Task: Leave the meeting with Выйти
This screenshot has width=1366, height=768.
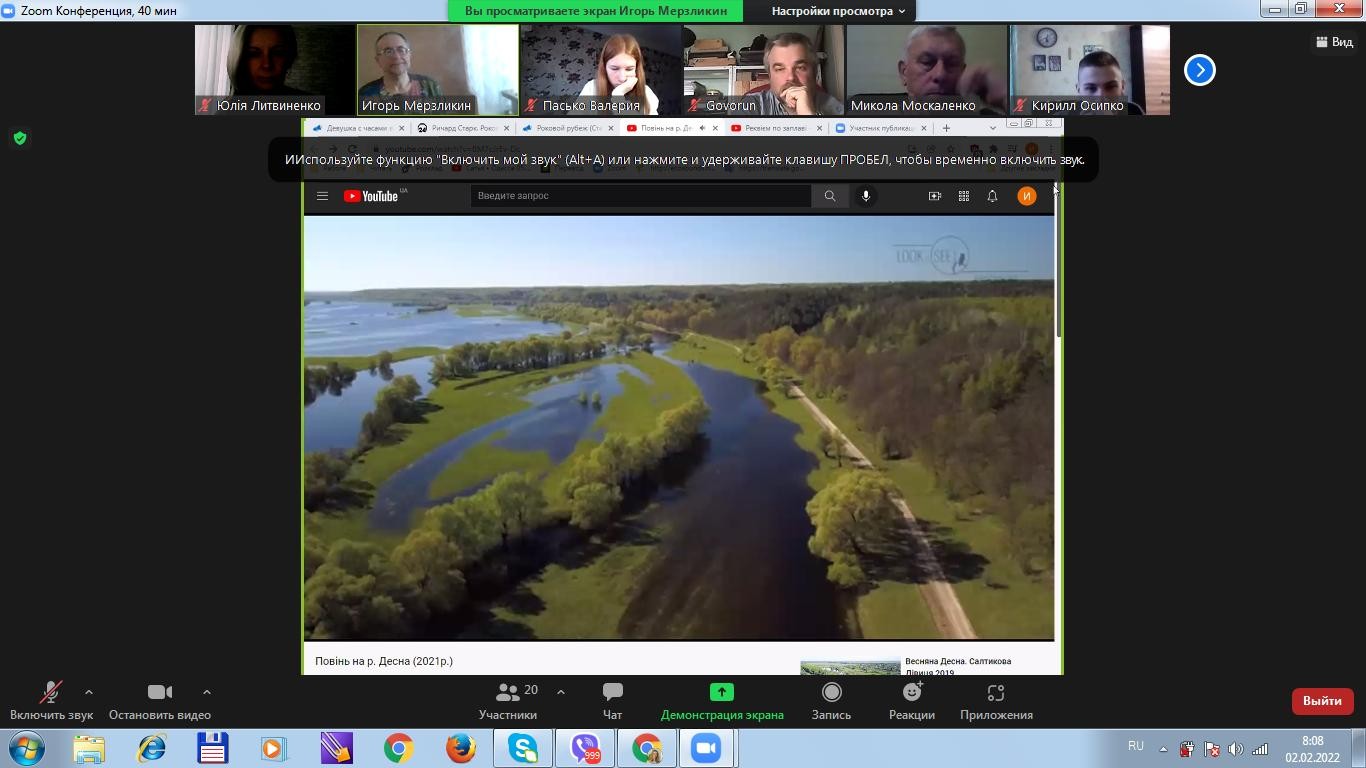Action: 1322,701
